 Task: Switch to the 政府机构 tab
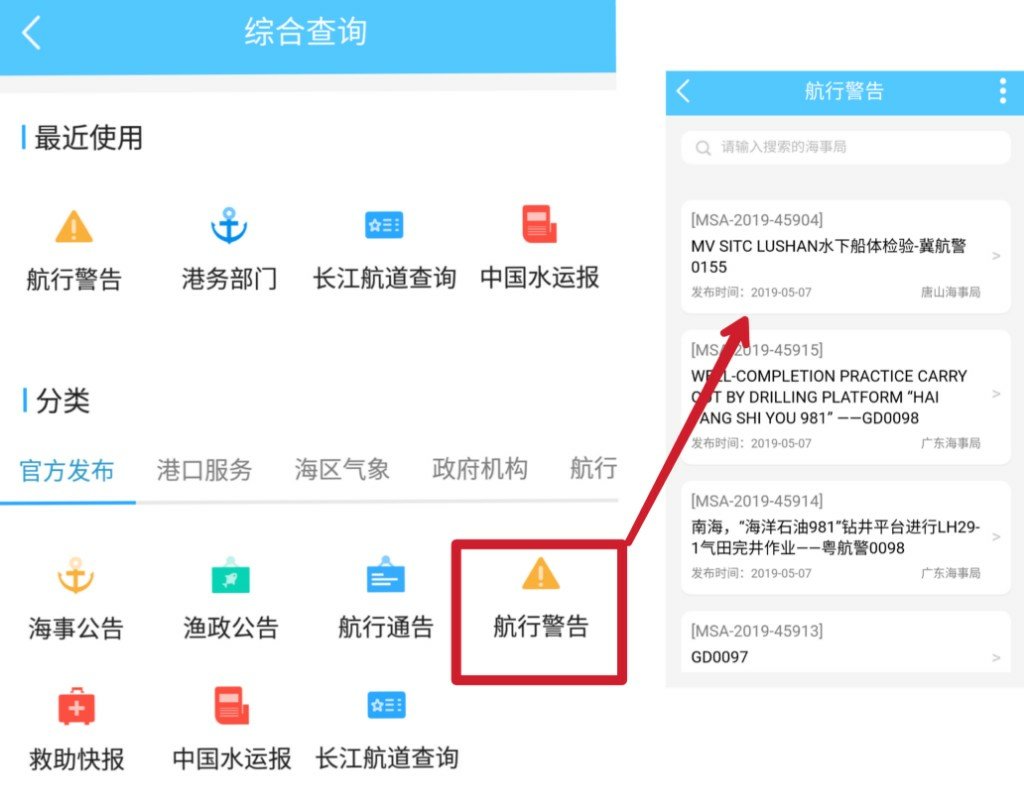click(x=477, y=469)
